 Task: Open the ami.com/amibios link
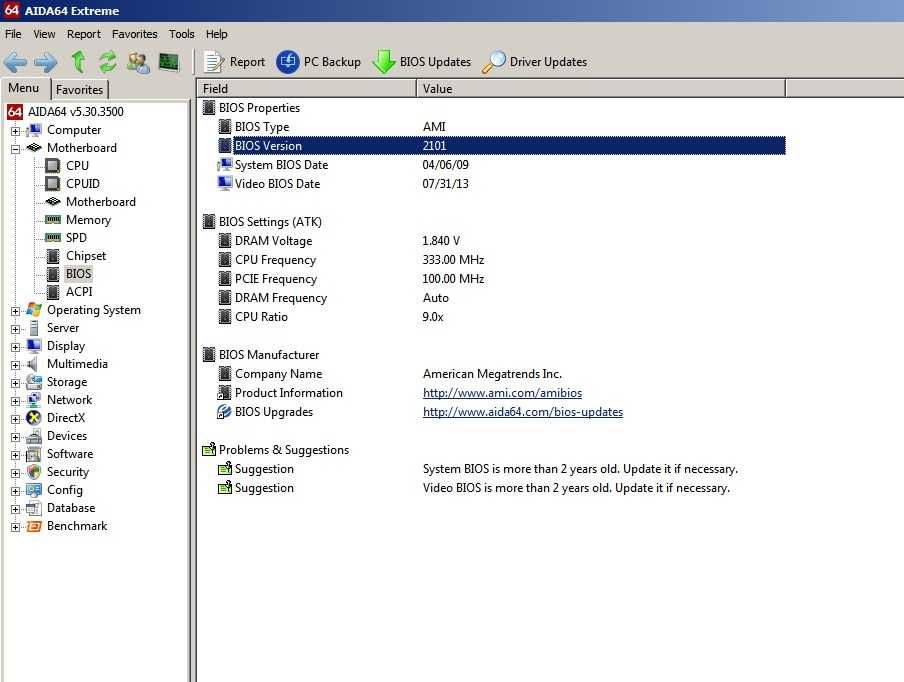pos(502,393)
